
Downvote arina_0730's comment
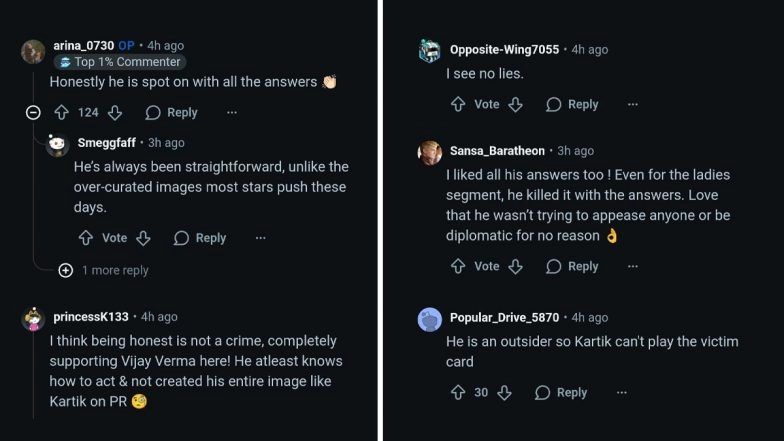[x=115, y=112]
